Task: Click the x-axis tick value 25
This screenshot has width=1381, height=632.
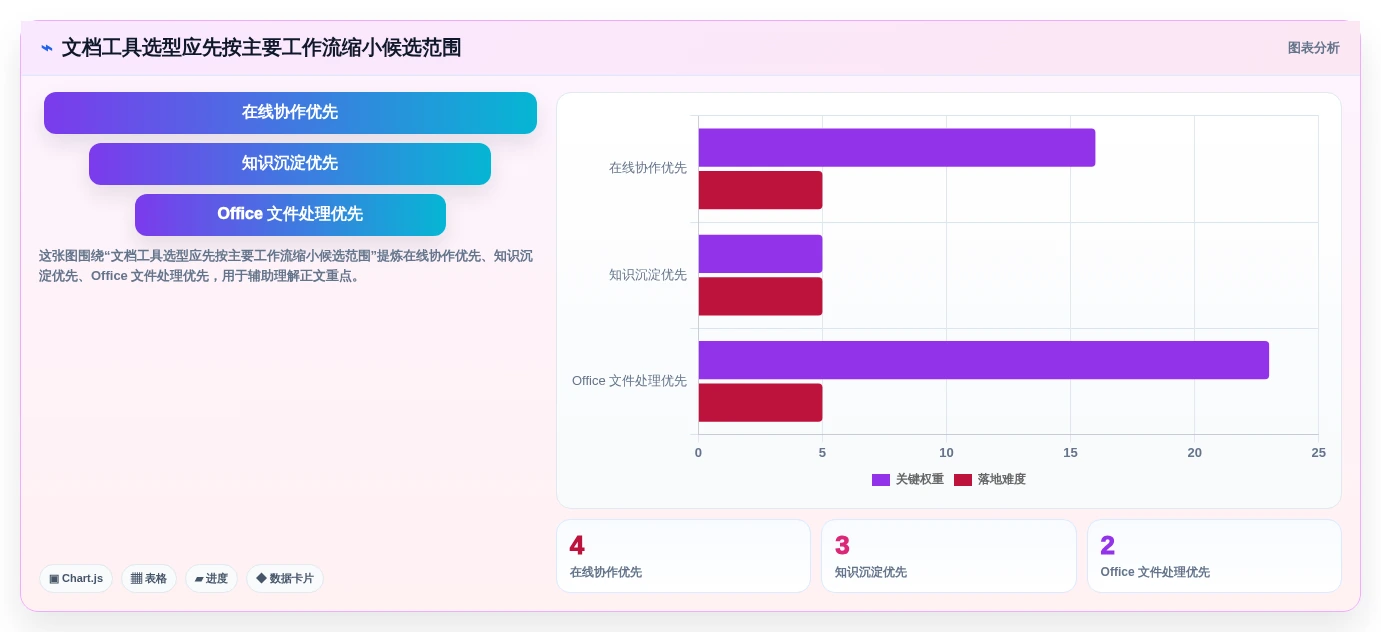Action: click(1318, 453)
